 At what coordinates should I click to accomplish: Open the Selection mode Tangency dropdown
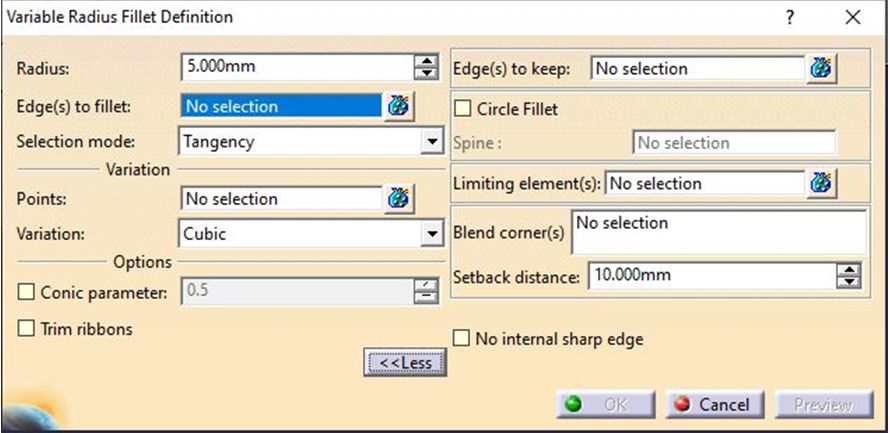click(432, 142)
